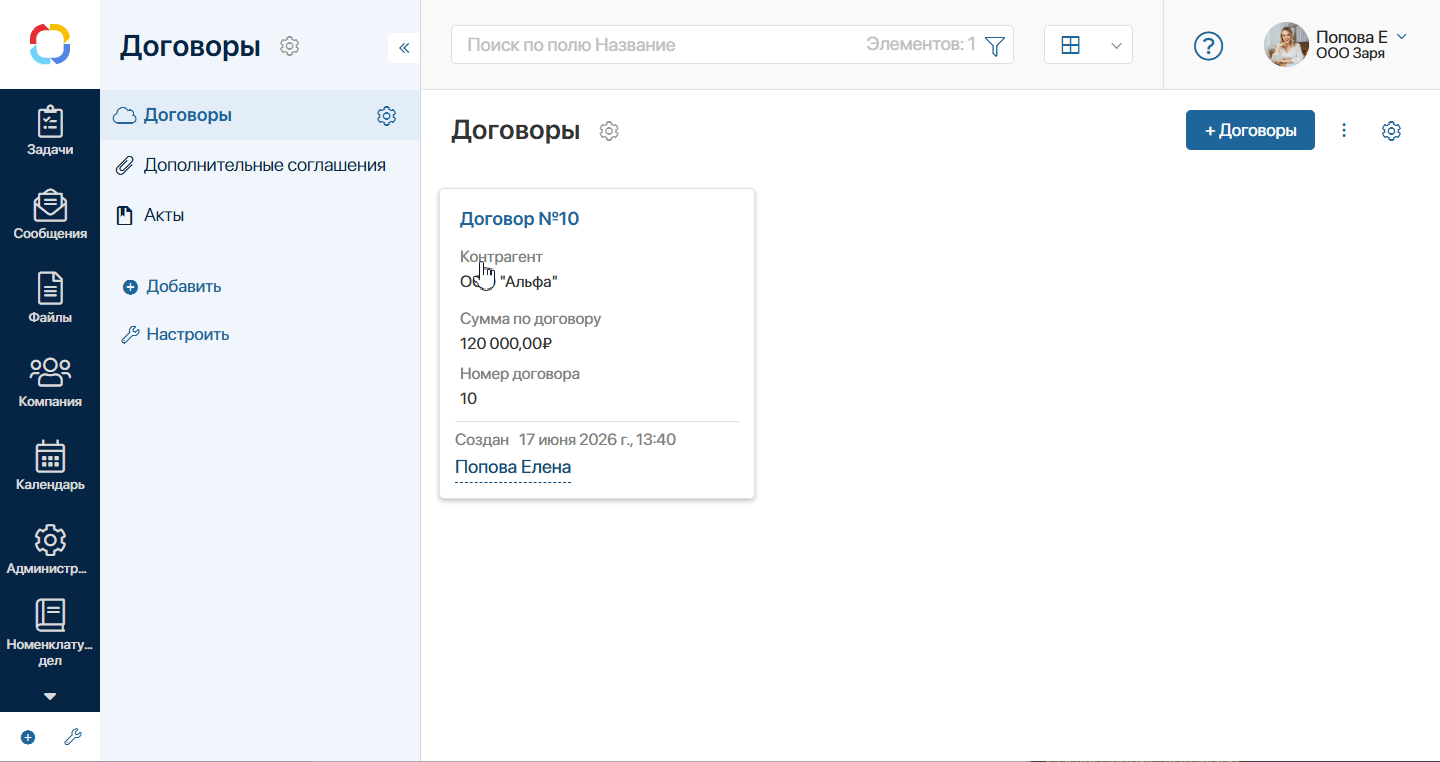Click the user avatar photo

pyautogui.click(x=1286, y=45)
